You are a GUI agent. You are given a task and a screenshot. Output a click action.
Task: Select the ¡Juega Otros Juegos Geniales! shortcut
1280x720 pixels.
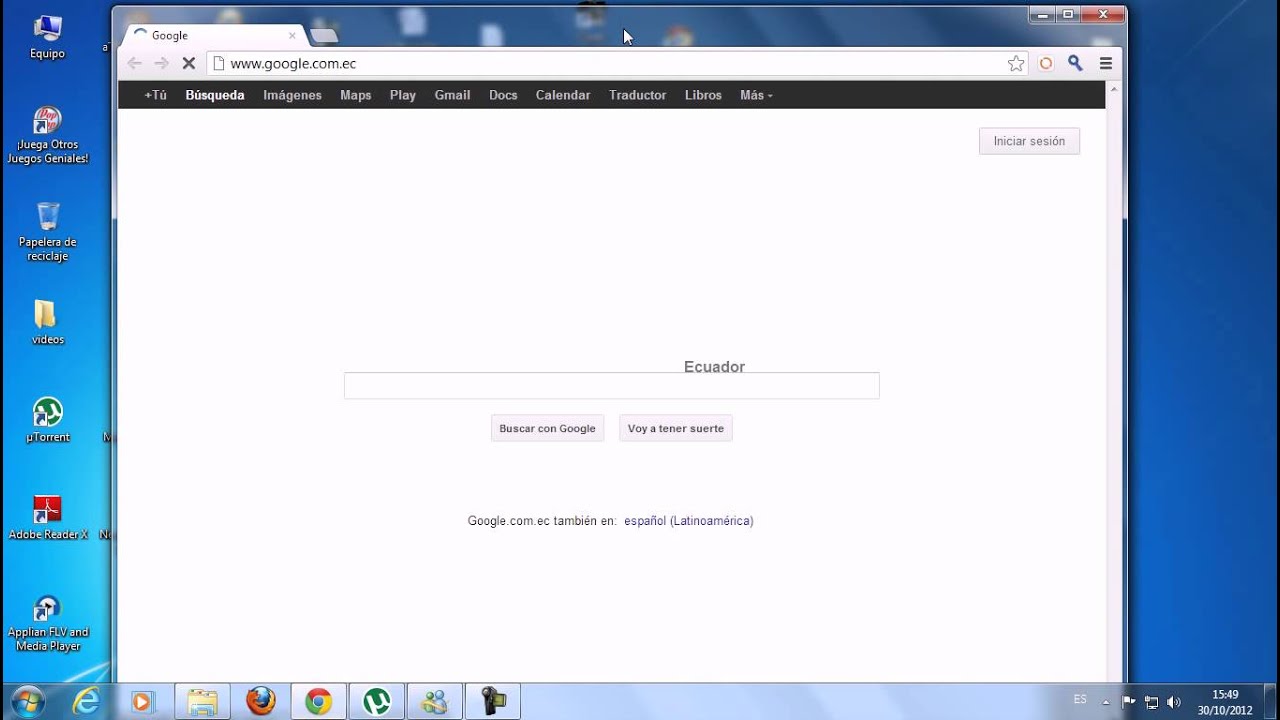47,136
